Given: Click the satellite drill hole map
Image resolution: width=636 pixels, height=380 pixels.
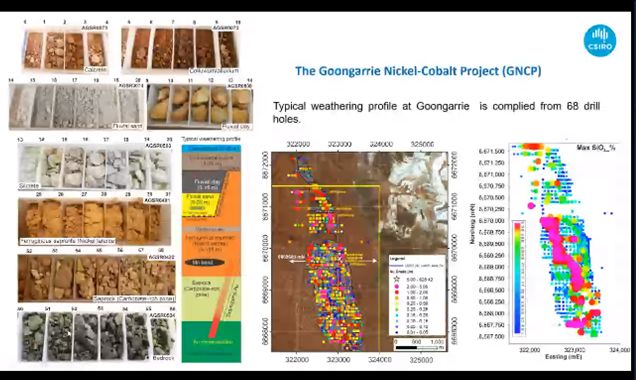Looking at the screenshot, I should point(360,252).
